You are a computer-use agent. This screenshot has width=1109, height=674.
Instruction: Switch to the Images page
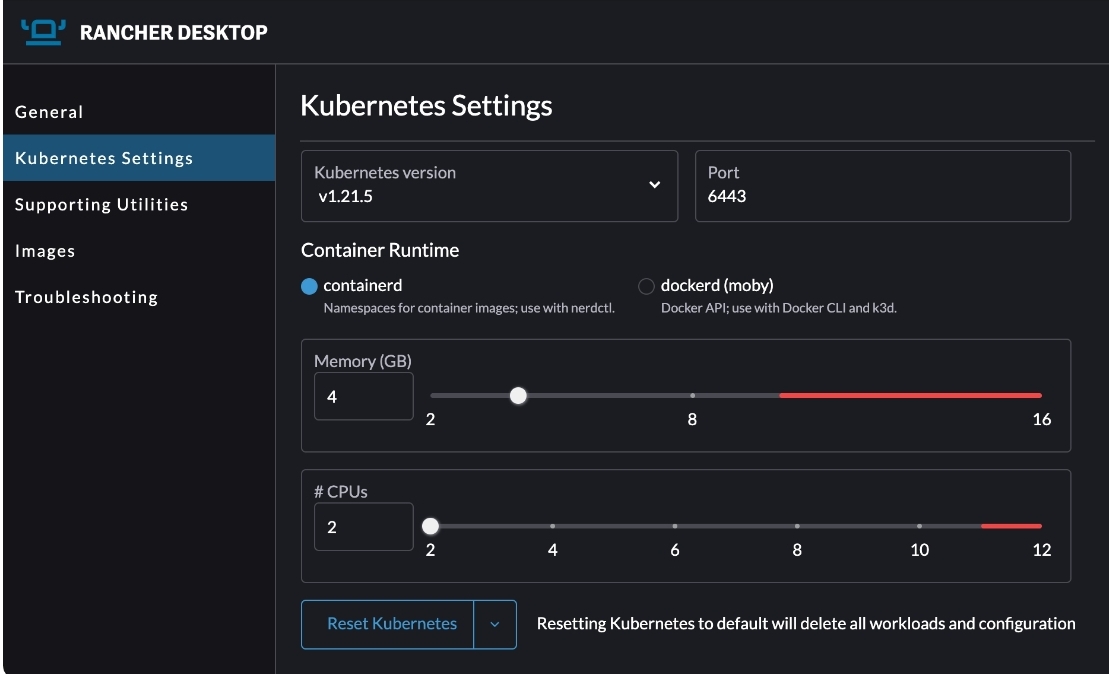click(x=45, y=251)
